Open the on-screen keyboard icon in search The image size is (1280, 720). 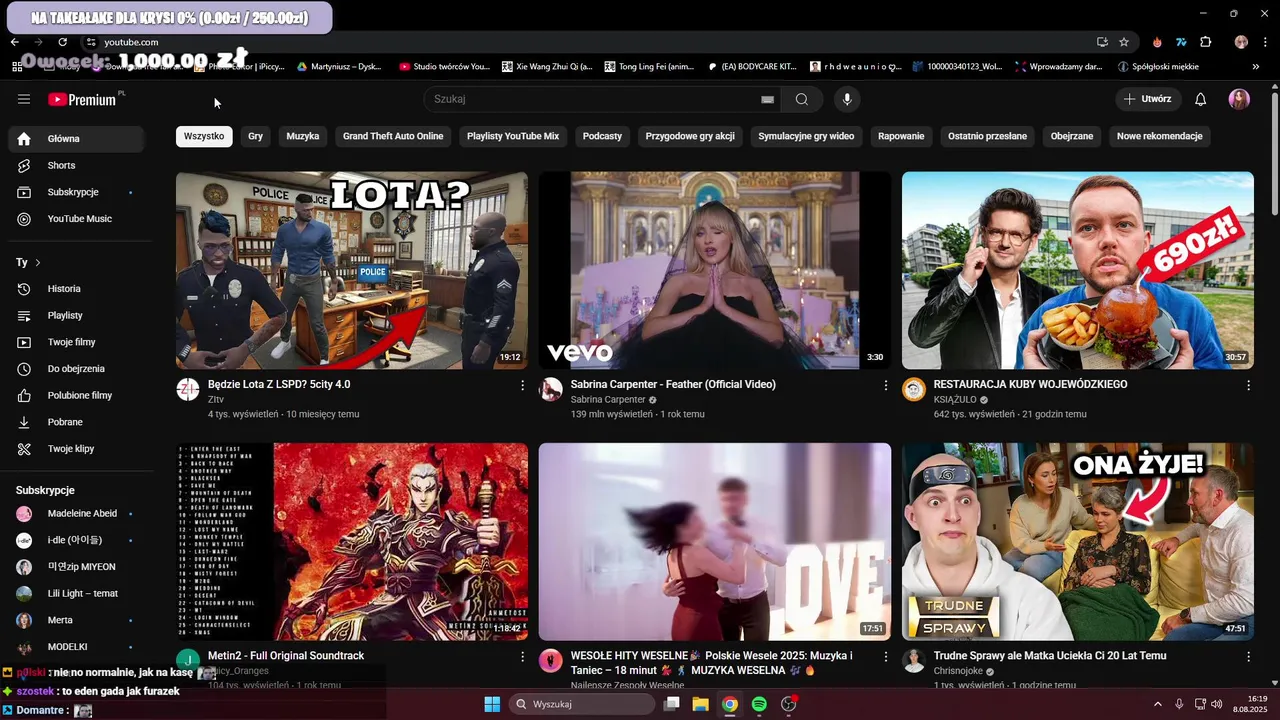pos(767,100)
